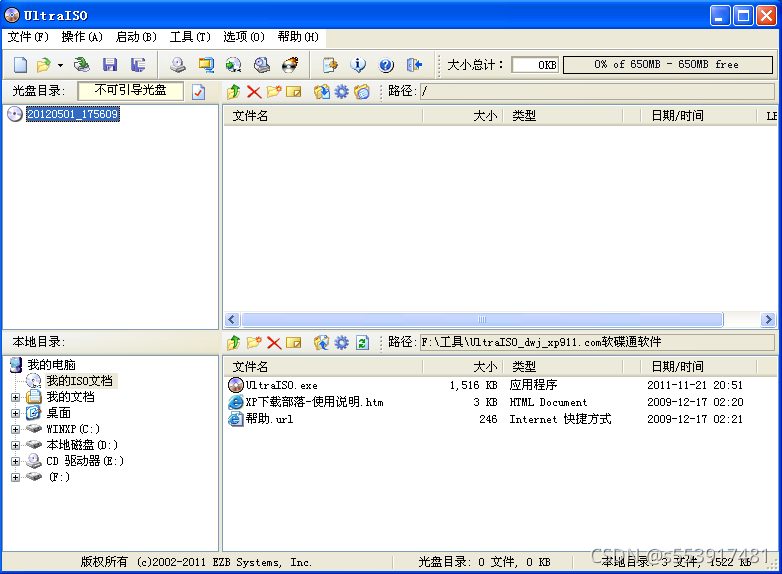Image resolution: width=782 pixels, height=574 pixels.
Task: Create new folder in disc directory
Action: 274,92
